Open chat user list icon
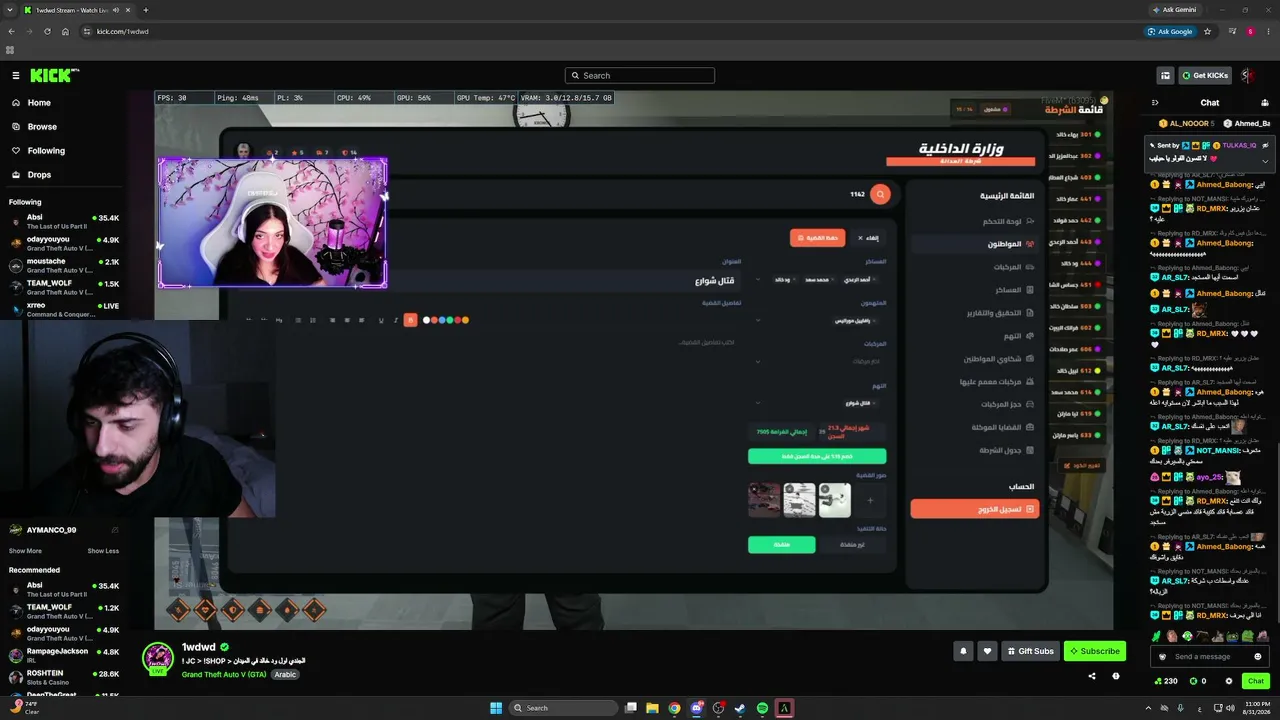1280x720 pixels. tap(1265, 103)
